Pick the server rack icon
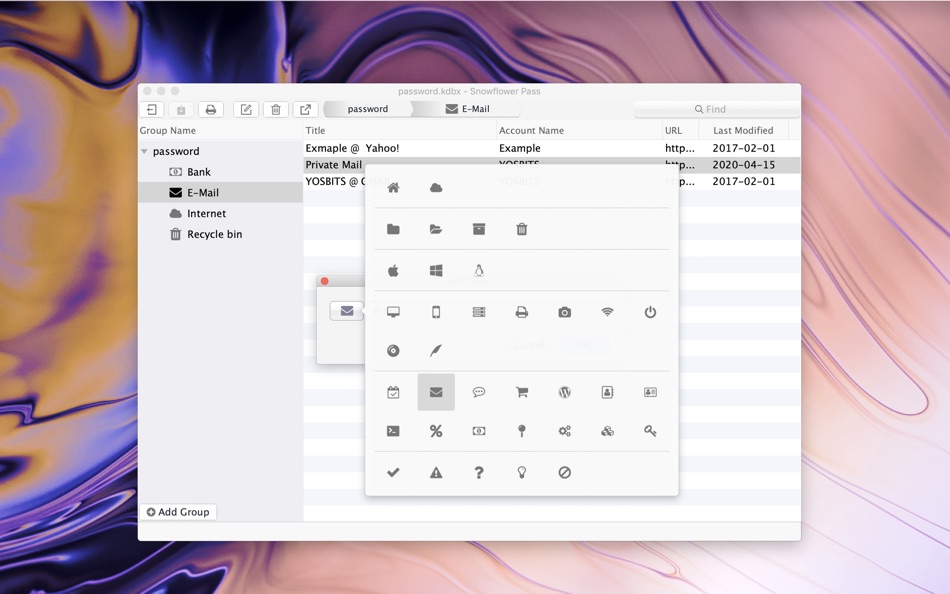This screenshot has height=594, width=950. coord(479,312)
